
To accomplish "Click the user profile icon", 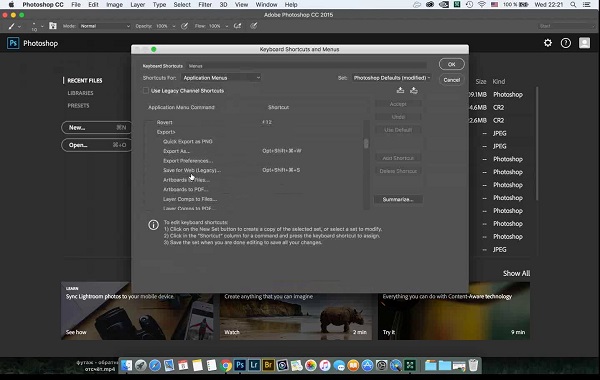I will click(x=584, y=43).
